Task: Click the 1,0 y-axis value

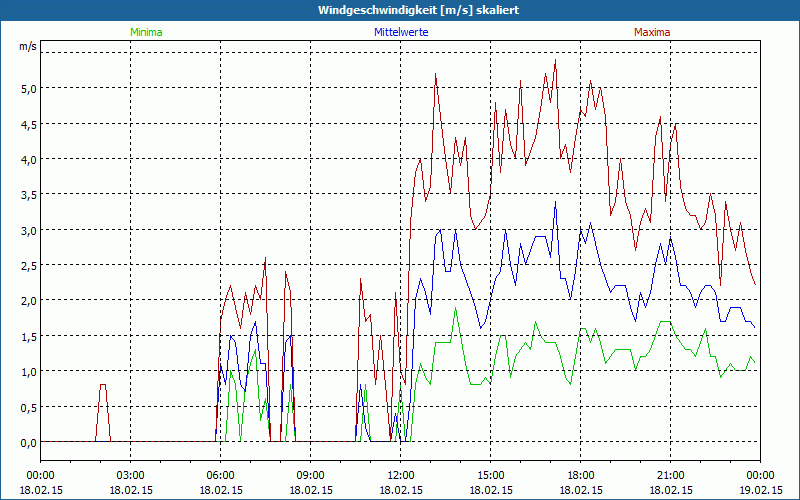Action: tap(29, 371)
